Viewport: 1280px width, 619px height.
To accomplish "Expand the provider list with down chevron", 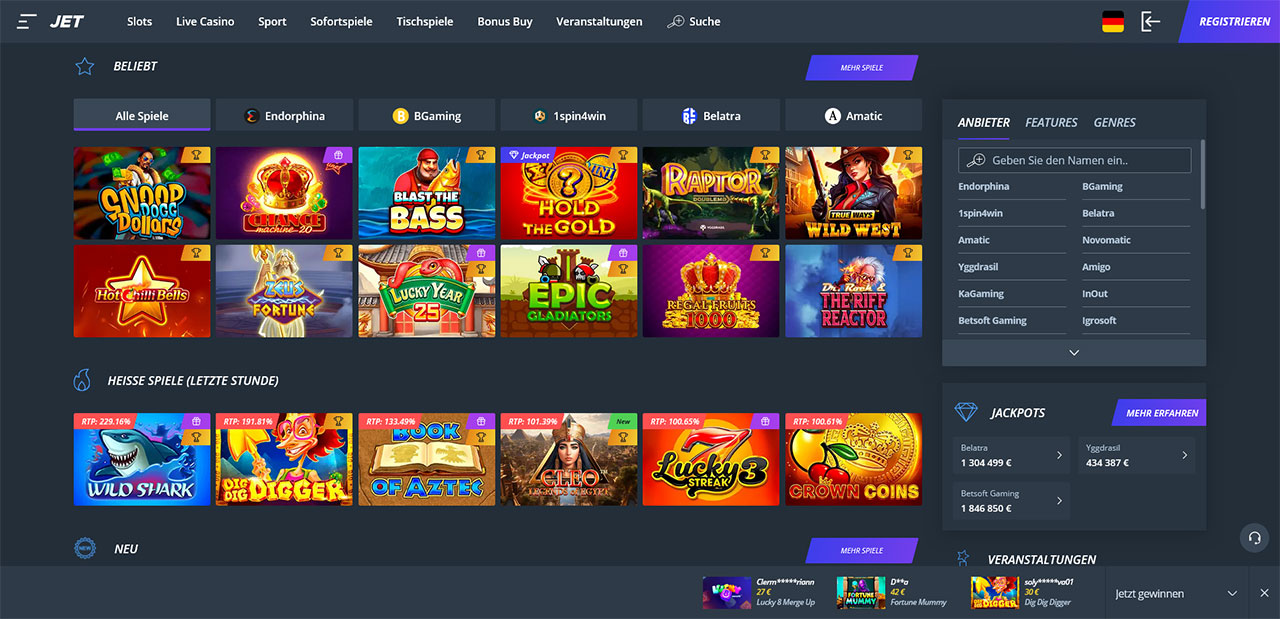I will [1074, 352].
